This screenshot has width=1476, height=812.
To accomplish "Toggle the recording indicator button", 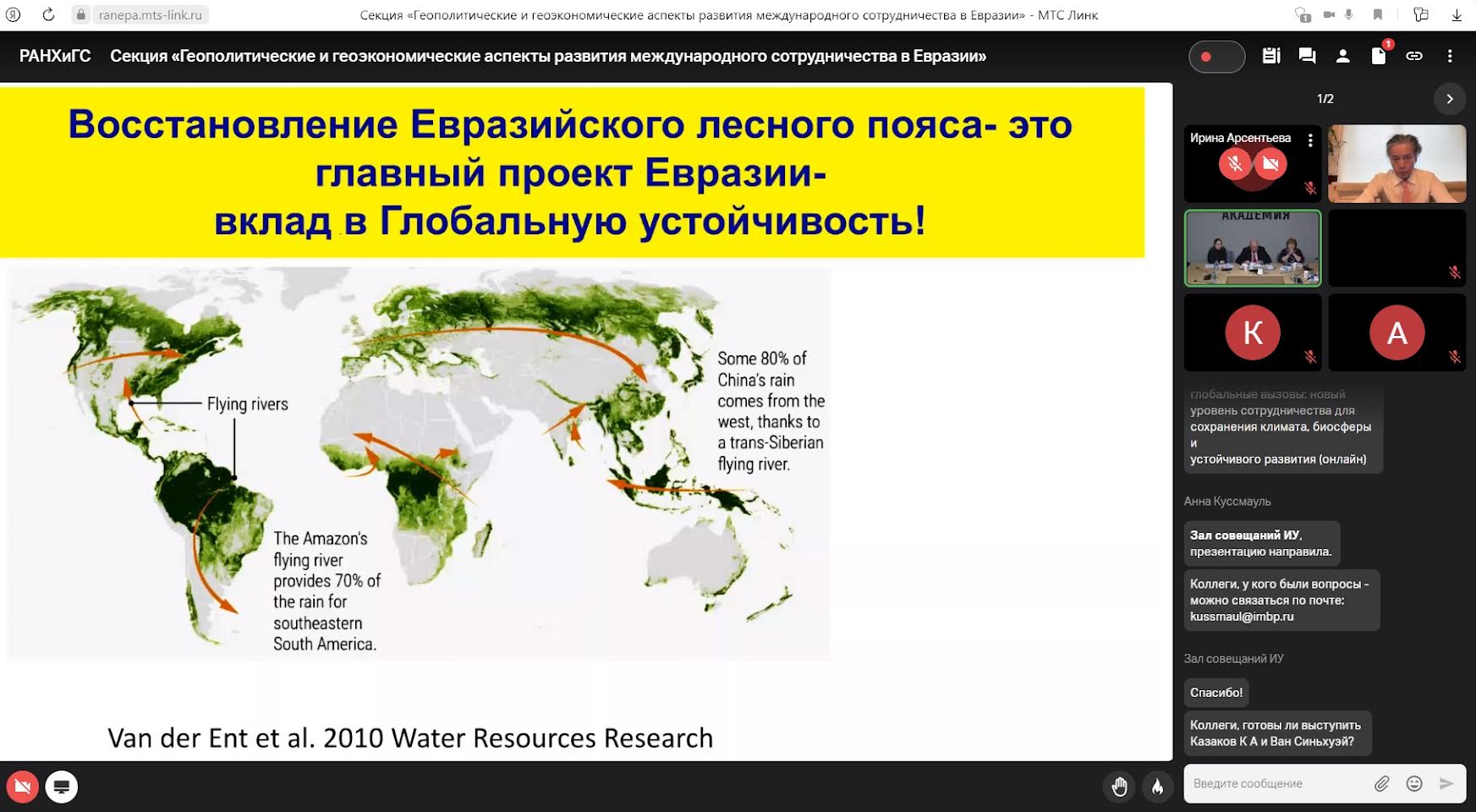I will click(1216, 57).
